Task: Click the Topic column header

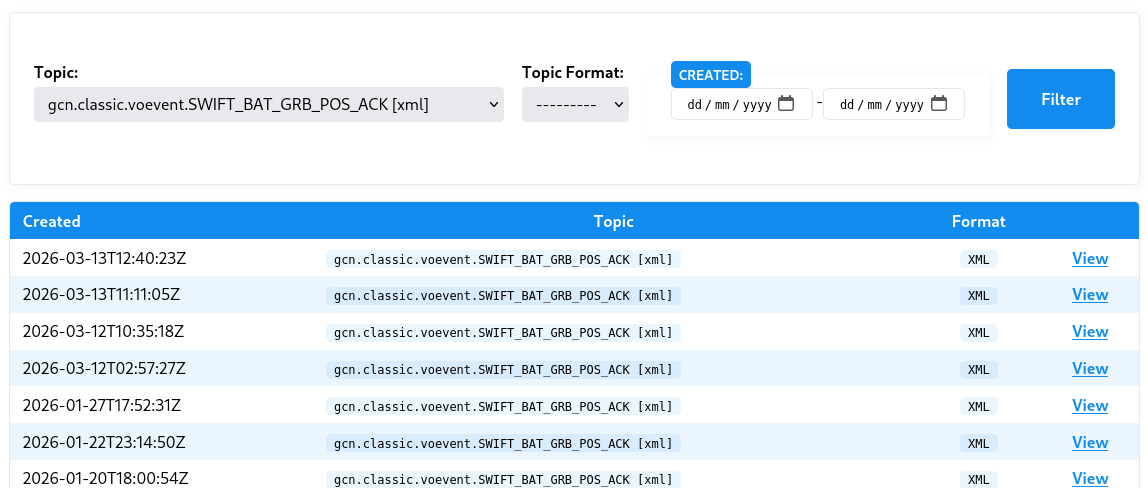Action: (613, 221)
